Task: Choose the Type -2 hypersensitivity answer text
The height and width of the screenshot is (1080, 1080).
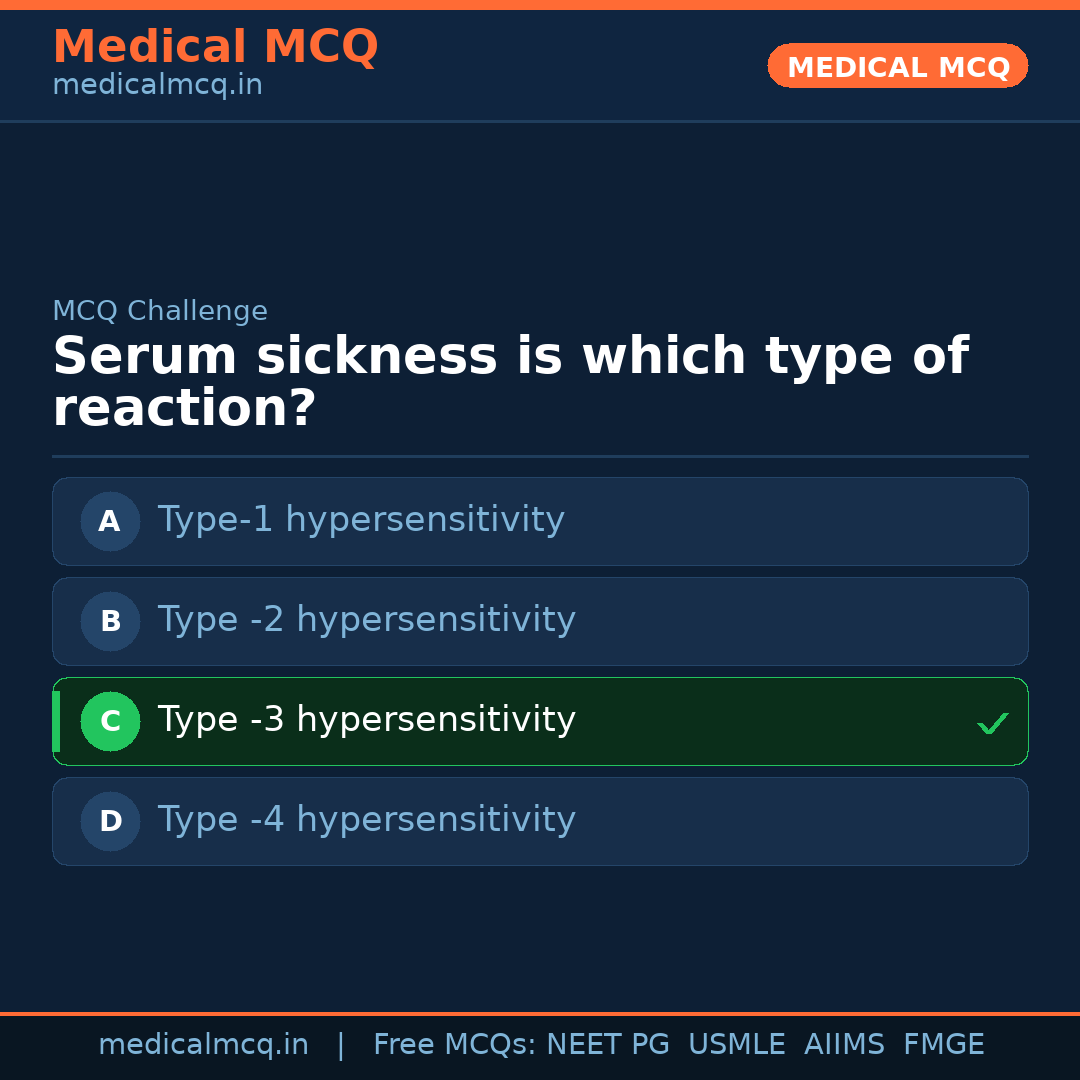Action: coord(366,620)
